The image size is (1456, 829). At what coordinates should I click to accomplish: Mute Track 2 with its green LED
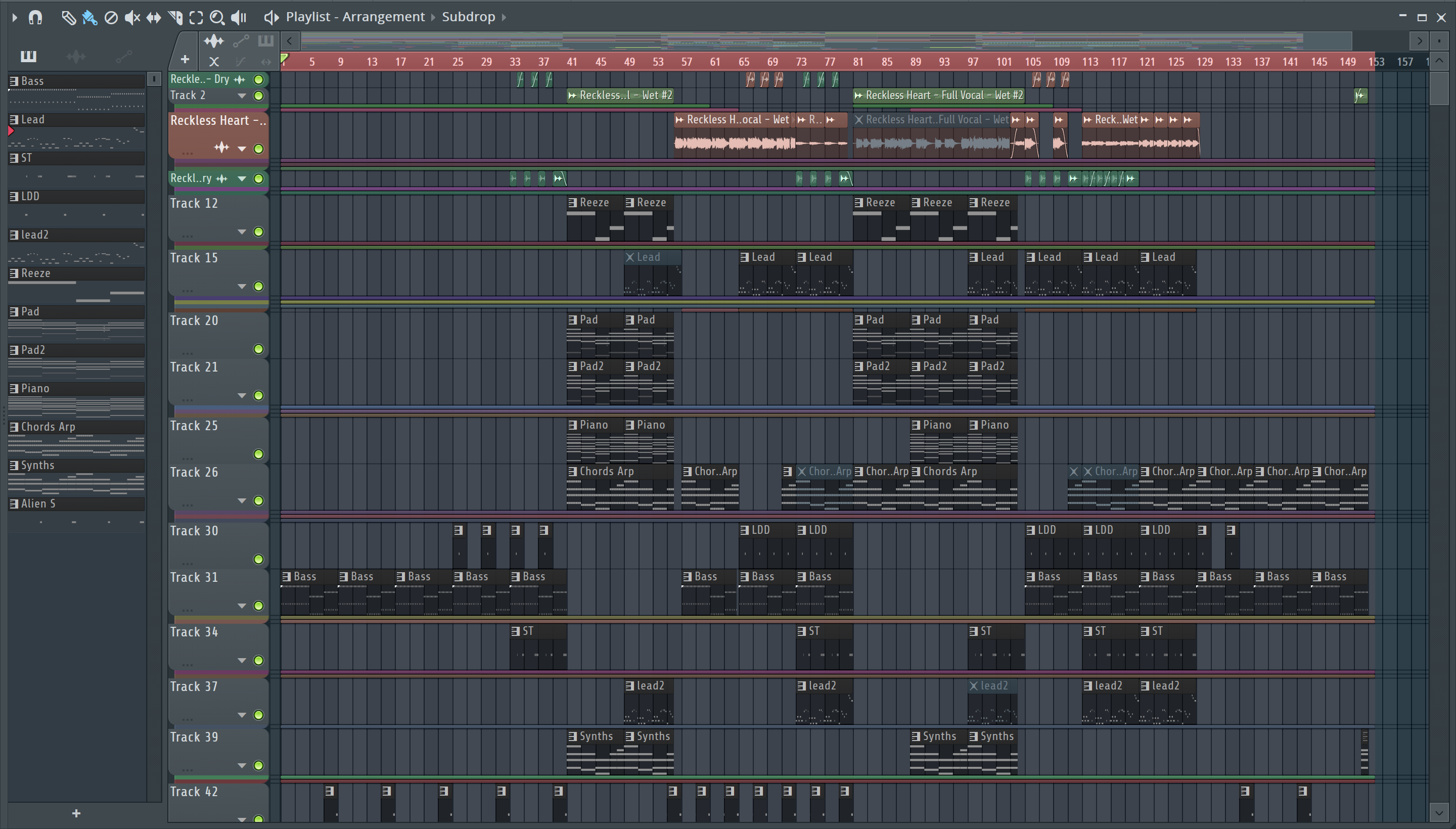[258, 96]
